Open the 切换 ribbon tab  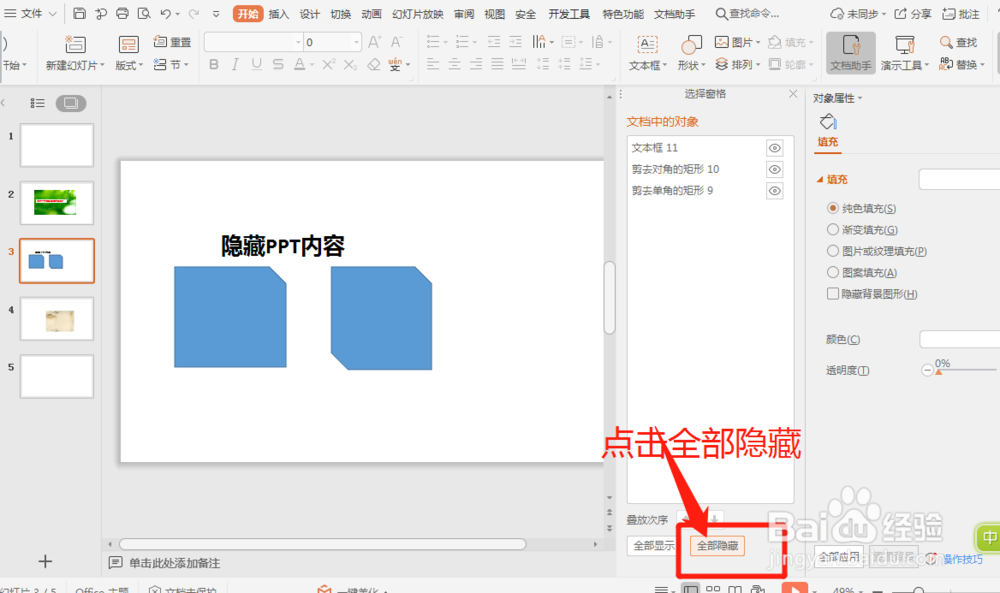[x=340, y=13]
